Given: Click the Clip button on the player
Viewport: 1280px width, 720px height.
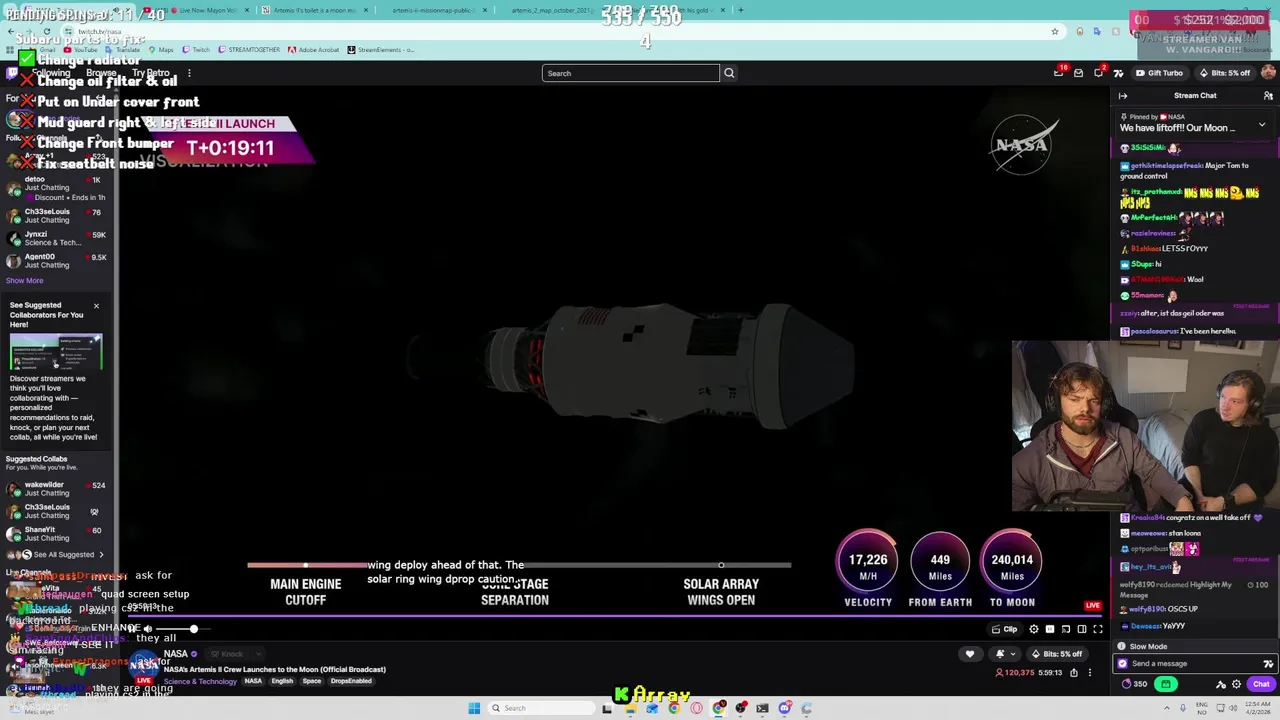Looking at the screenshot, I should click(1004, 629).
